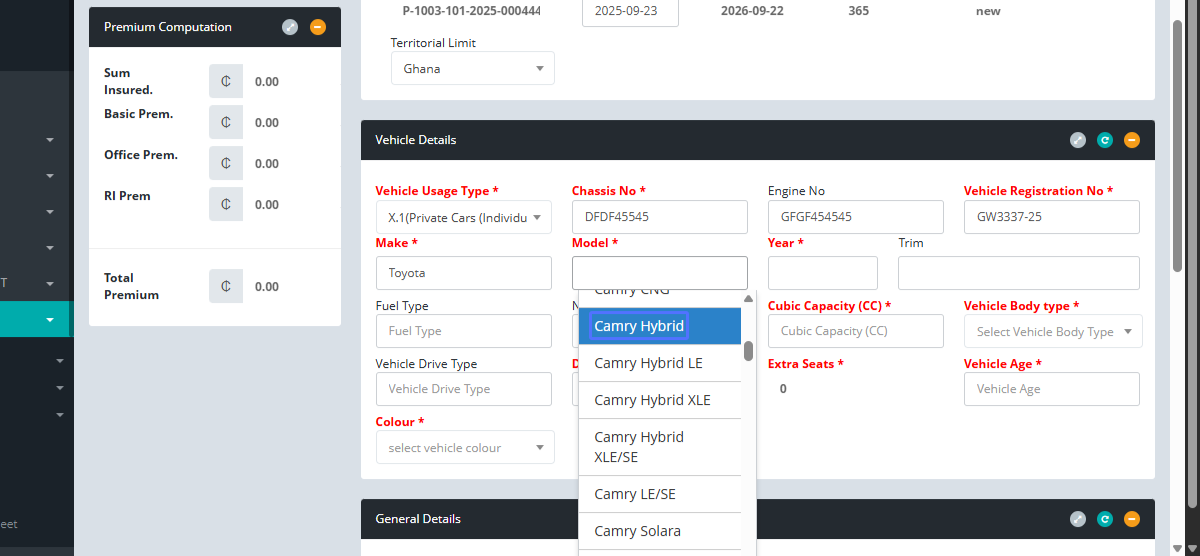Focus the Cubic Capacity (CC) field
The height and width of the screenshot is (556, 1200).
pos(855,331)
